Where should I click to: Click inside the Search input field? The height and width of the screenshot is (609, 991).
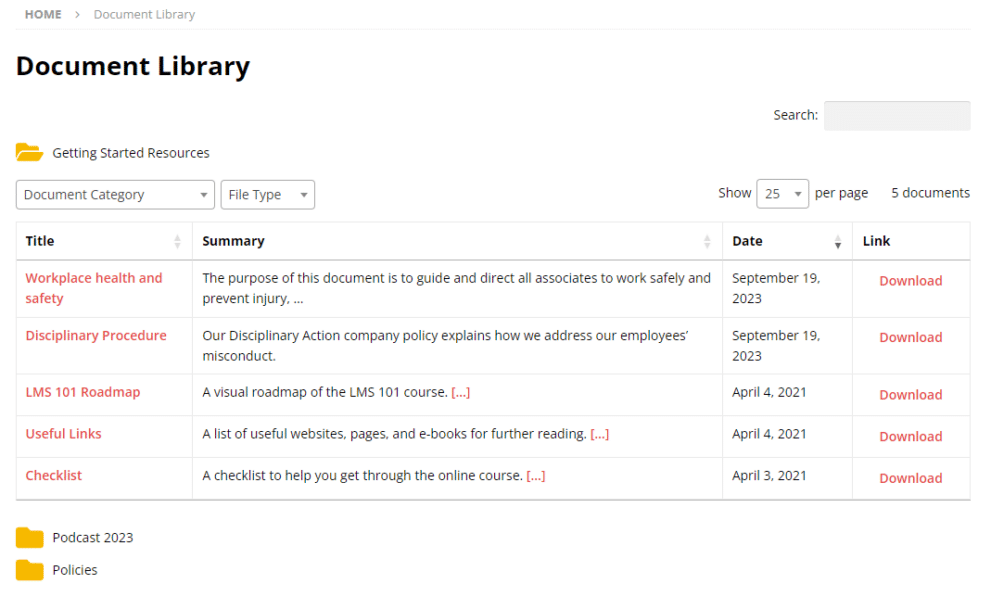pos(896,115)
